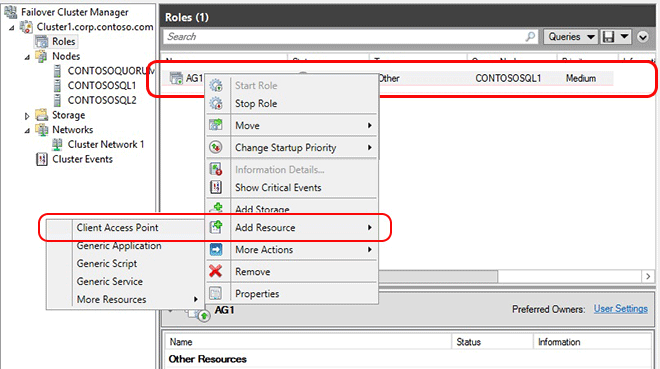
Task: Select Cluster Events in tree
Action: click(x=82, y=159)
